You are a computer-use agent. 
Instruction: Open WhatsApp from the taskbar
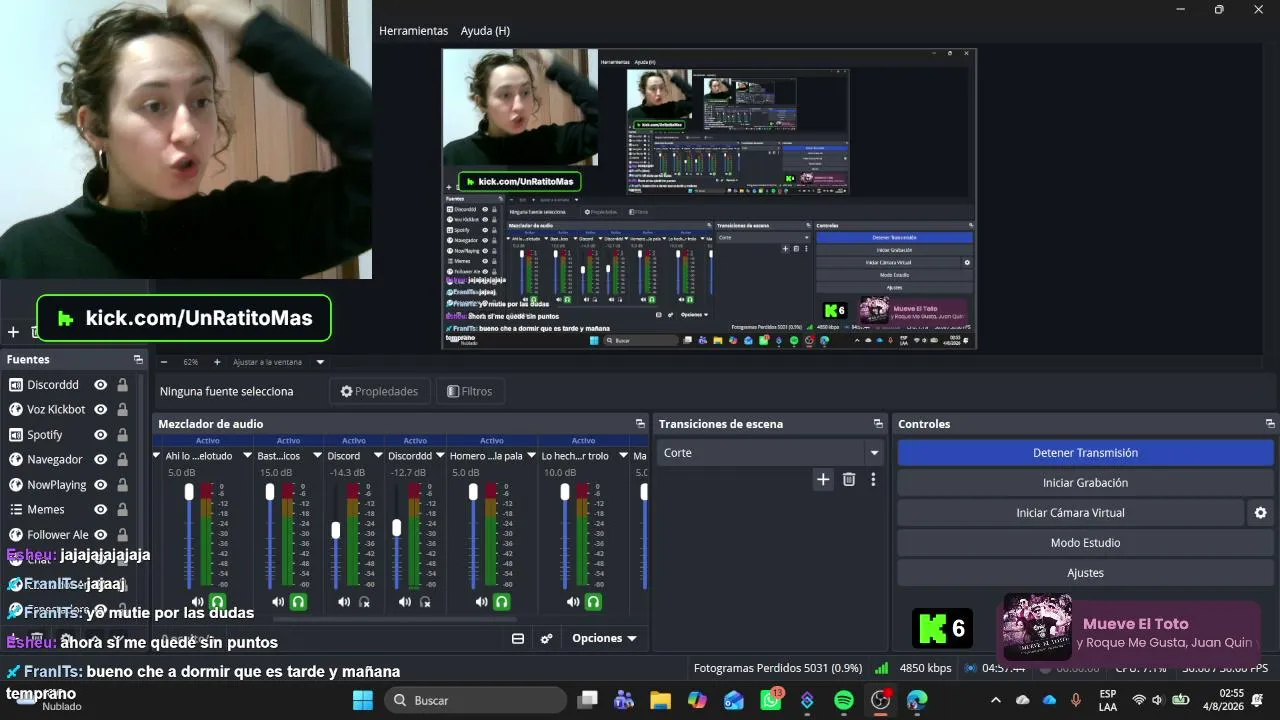(x=771, y=700)
